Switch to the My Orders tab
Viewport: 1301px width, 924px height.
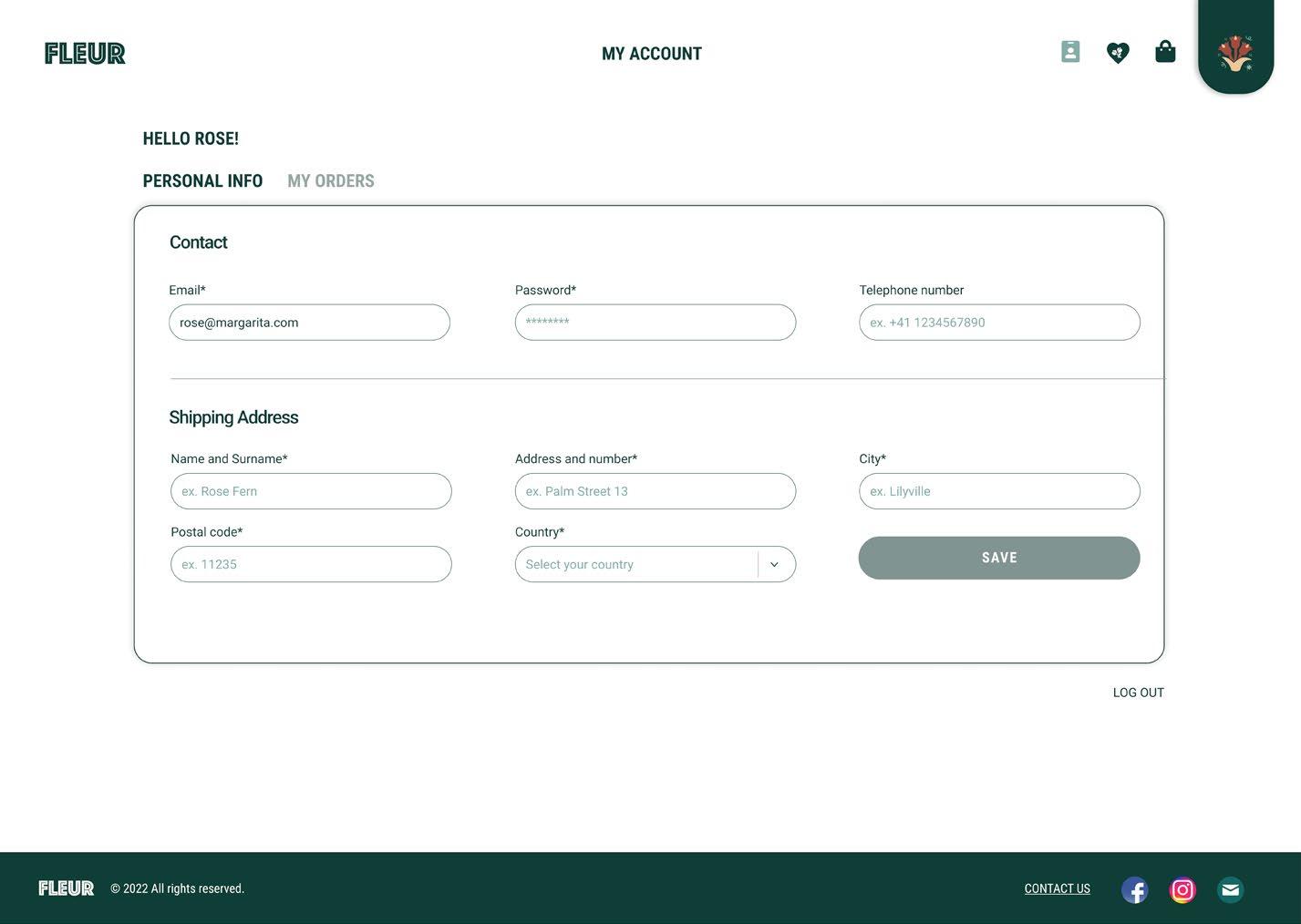pos(331,180)
